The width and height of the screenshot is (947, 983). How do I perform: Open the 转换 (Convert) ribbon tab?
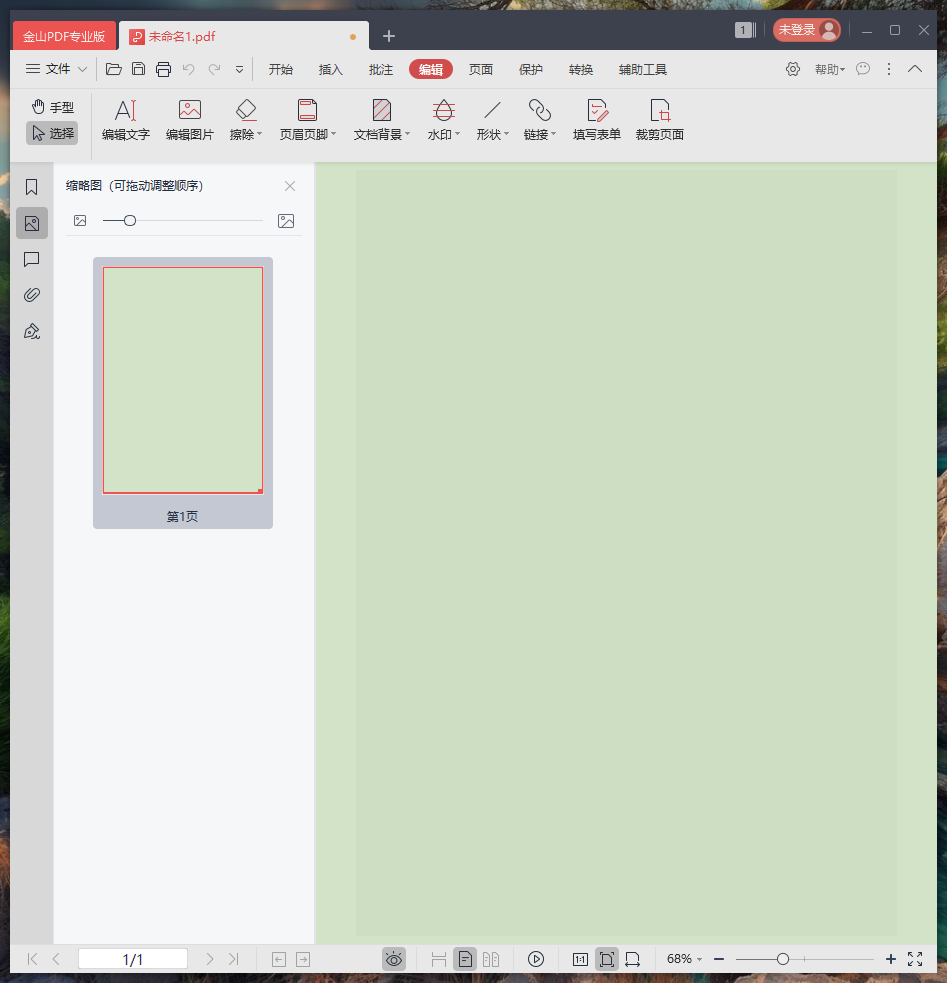(581, 69)
